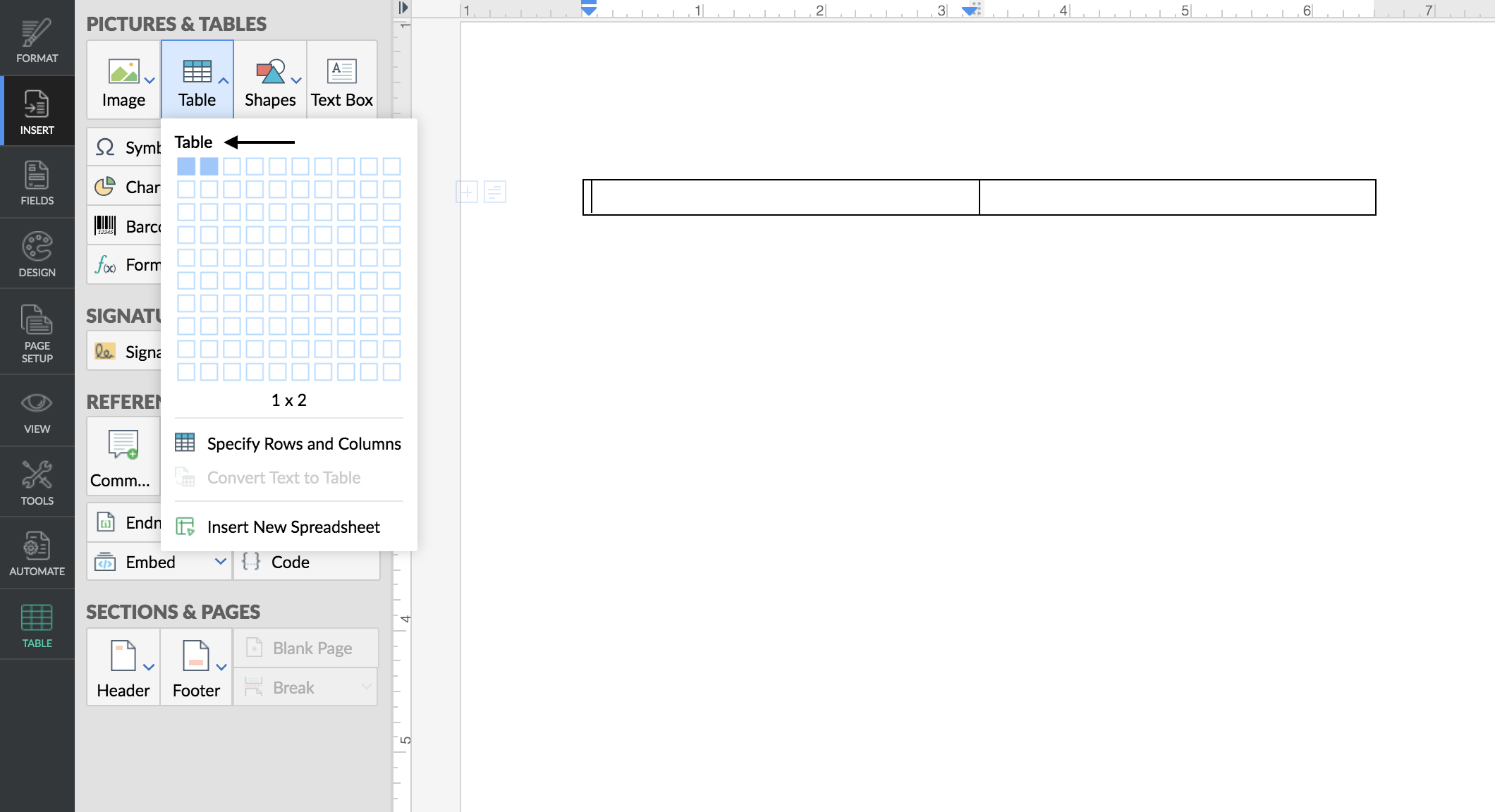This screenshot has width=1495, height=812.
Task: Click the Code insert button
Action: [290, 562]
